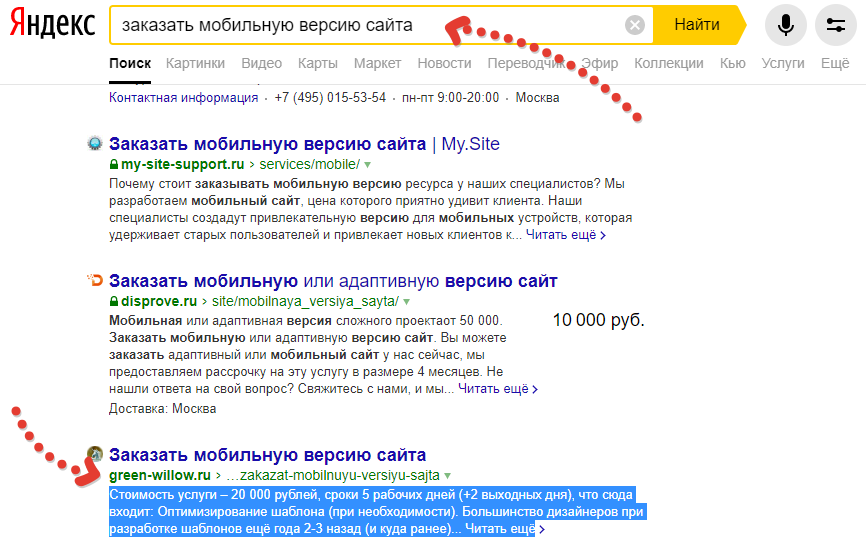Screen dimensions: 866x552
Task: Switch to the Видео tab
Action: [261, 64]
